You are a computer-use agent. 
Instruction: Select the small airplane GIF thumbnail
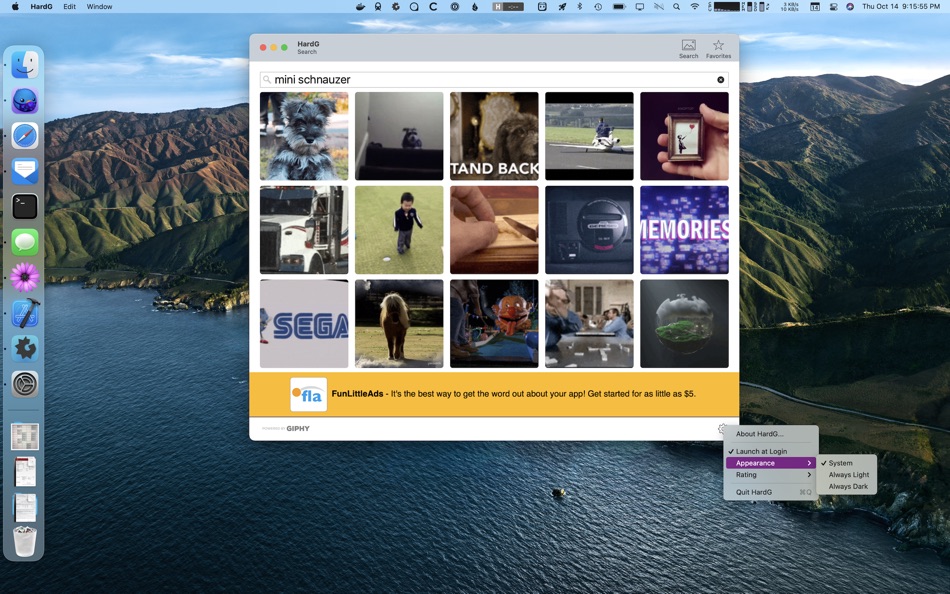(589, 136)
